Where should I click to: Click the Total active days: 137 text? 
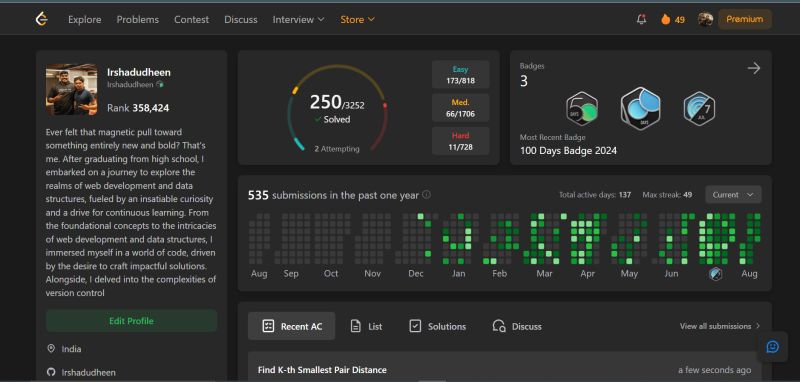pos(595,195)
